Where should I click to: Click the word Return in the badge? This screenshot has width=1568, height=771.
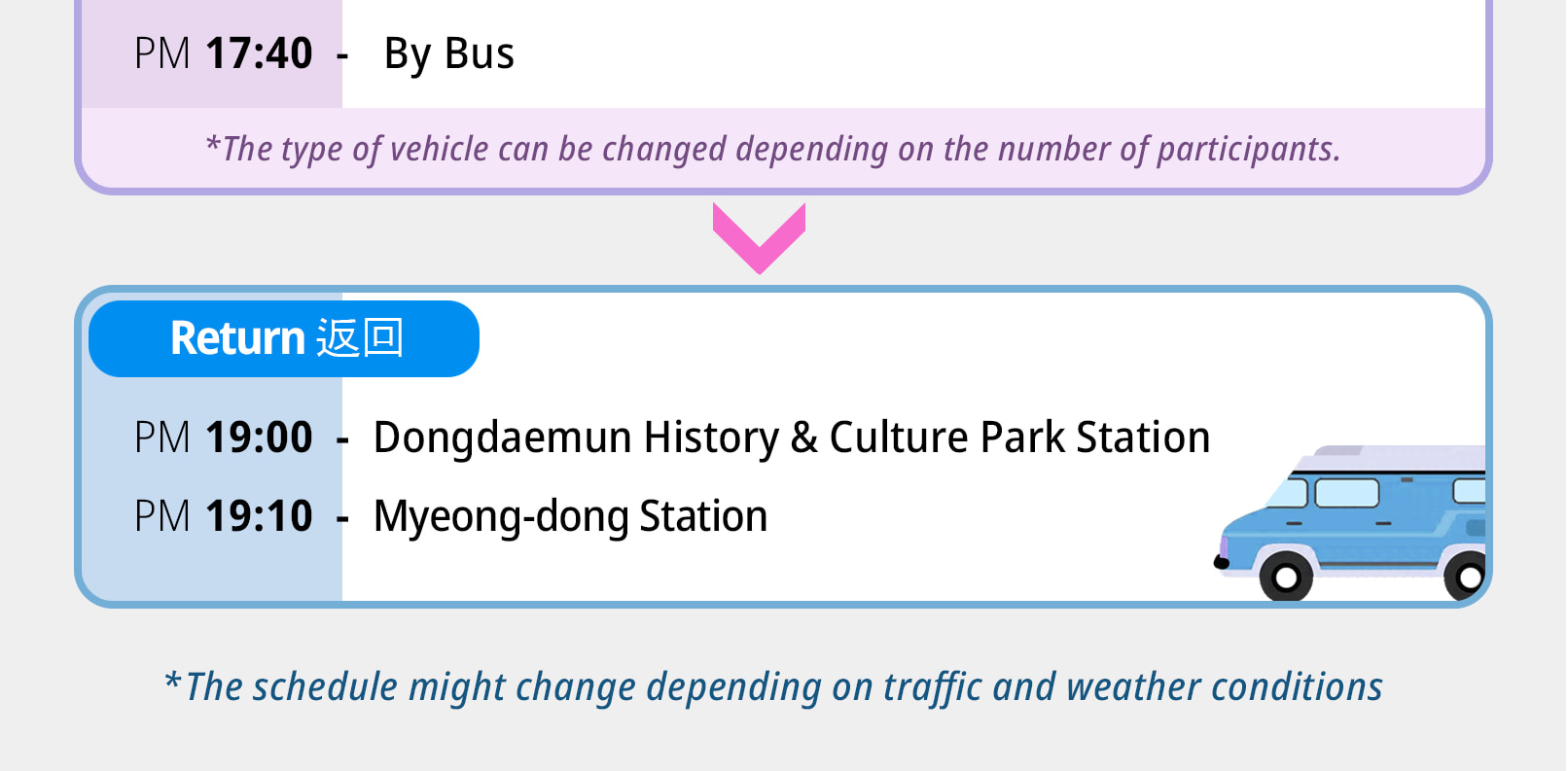coord(237,338)
